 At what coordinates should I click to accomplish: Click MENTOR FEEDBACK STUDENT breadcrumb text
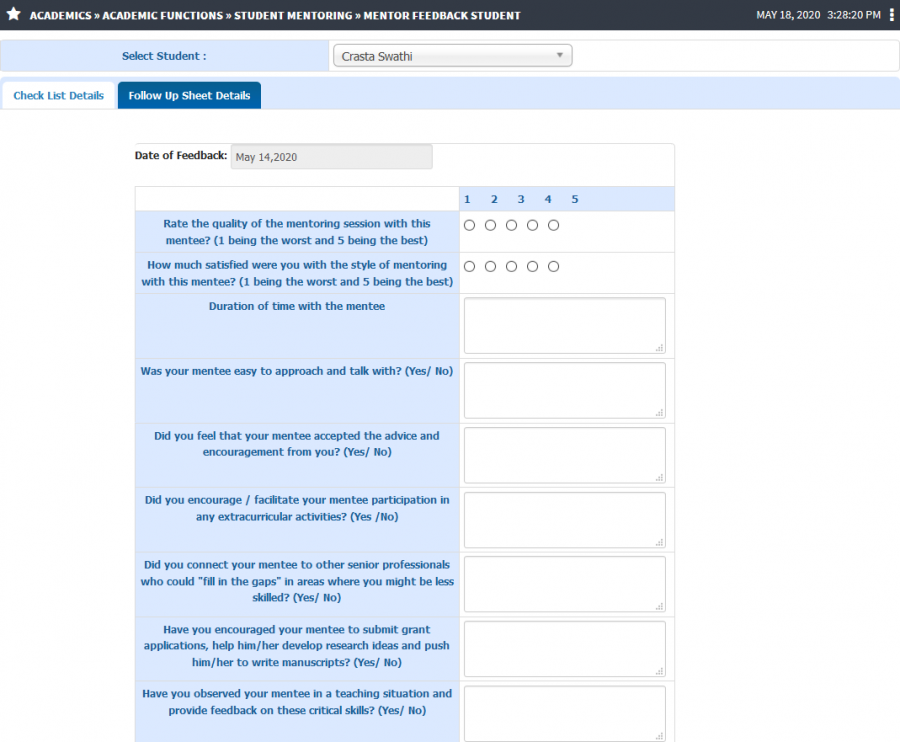442,15
